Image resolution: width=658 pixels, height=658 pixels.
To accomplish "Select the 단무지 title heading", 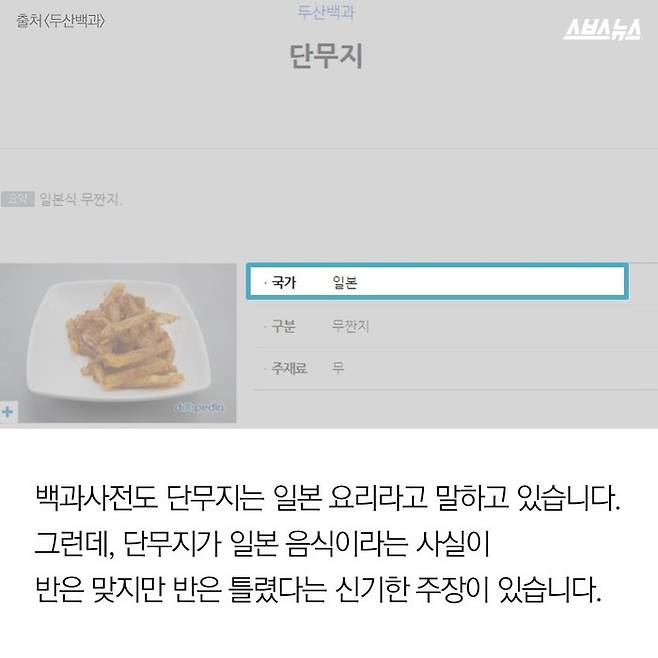I will pos(326,56).
